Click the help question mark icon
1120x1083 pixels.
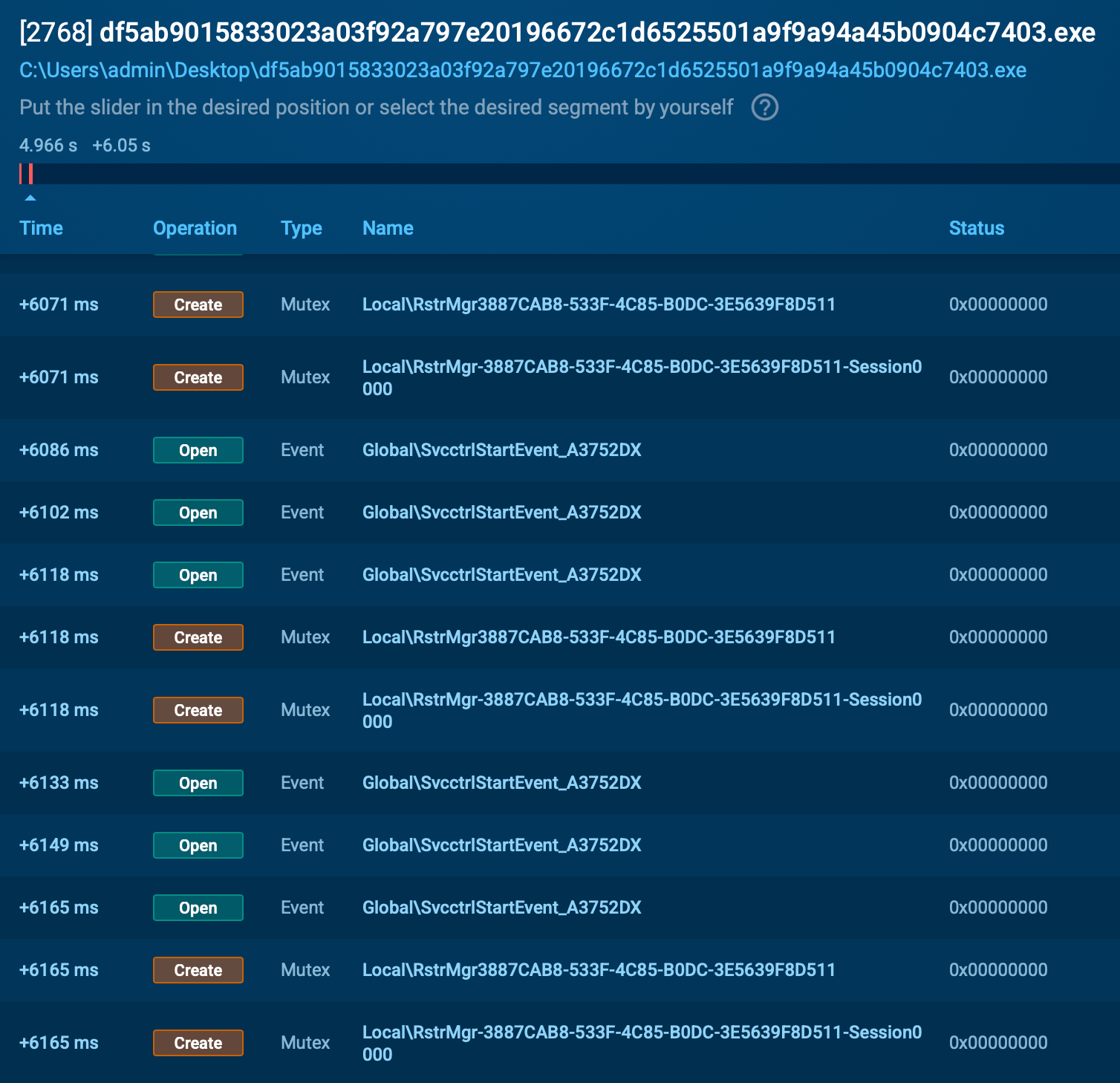(764, 108)
